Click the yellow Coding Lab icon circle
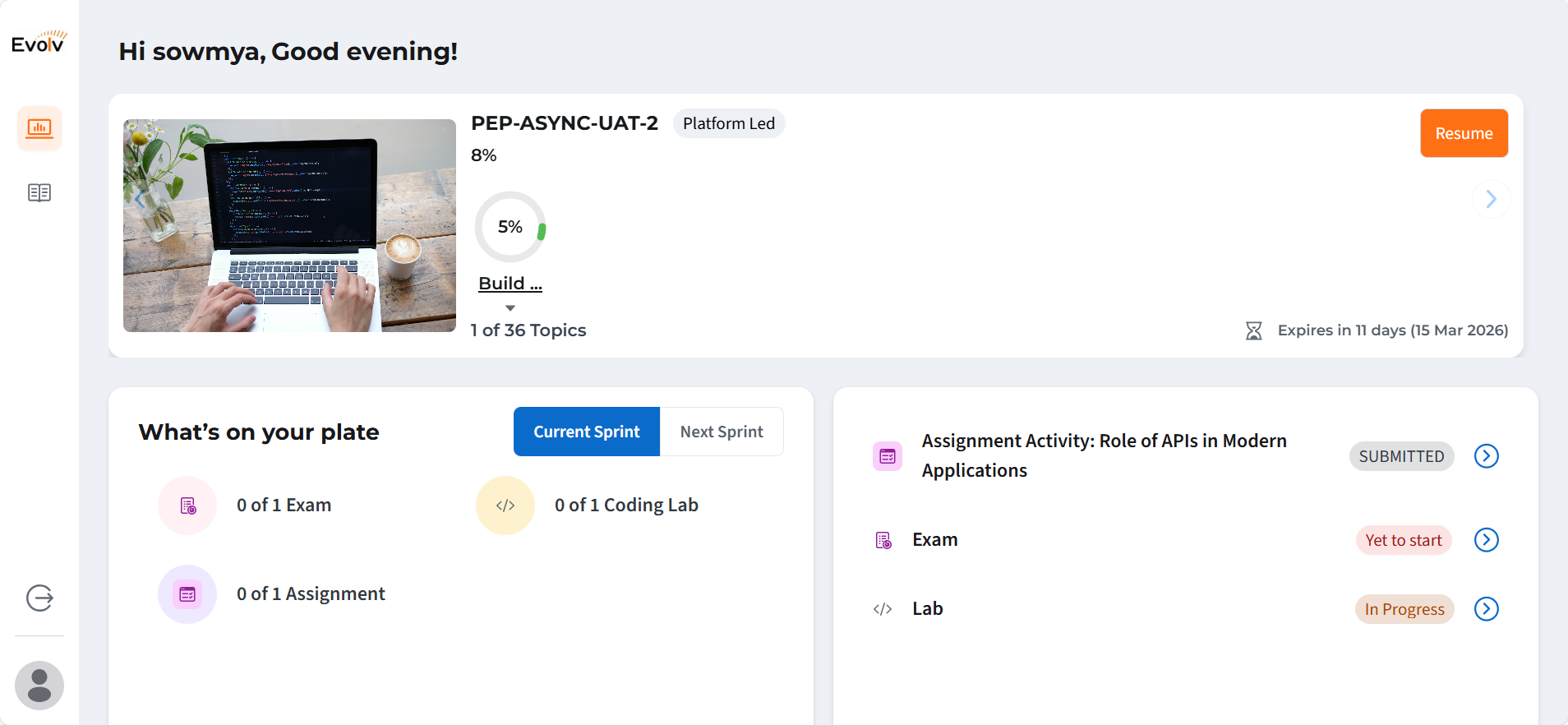This screenshot has width=1568, height=725. 505,506
